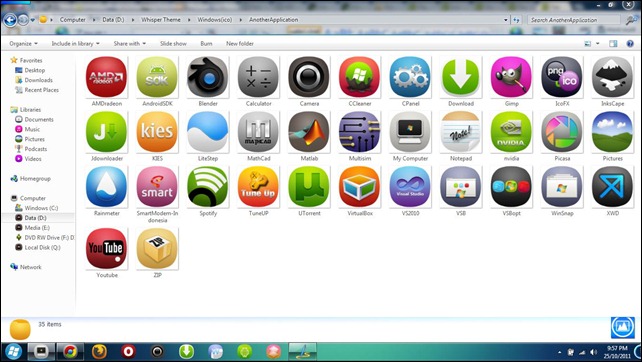The image size is (642, 362).
Task: Select the green Download icon file
Action: [461, 77]
